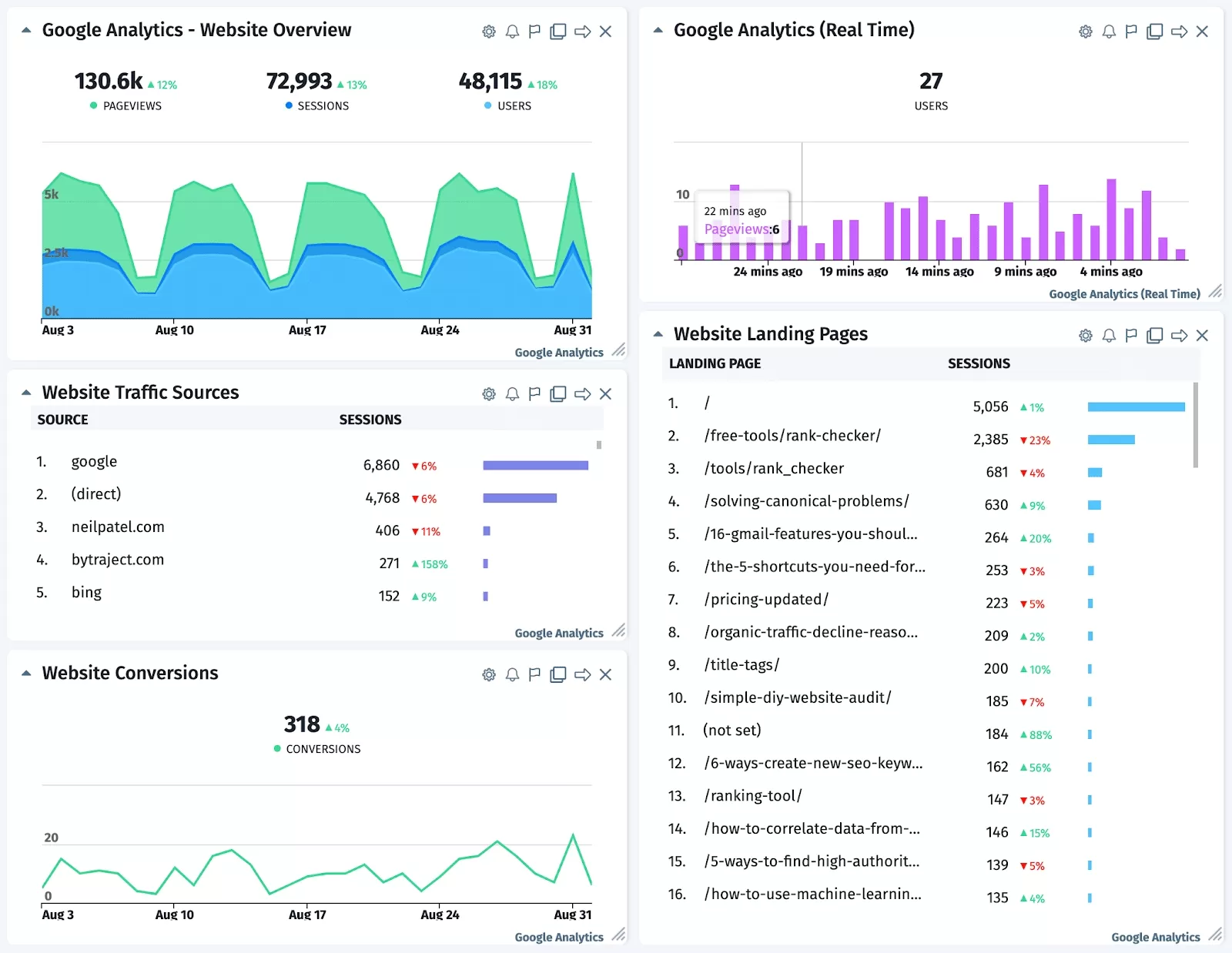Image resolution: width=1232 pixels, height=953 pixels.
Task: Click the bell icon on Website Conversions widget
Action: (x=511, y=674)
